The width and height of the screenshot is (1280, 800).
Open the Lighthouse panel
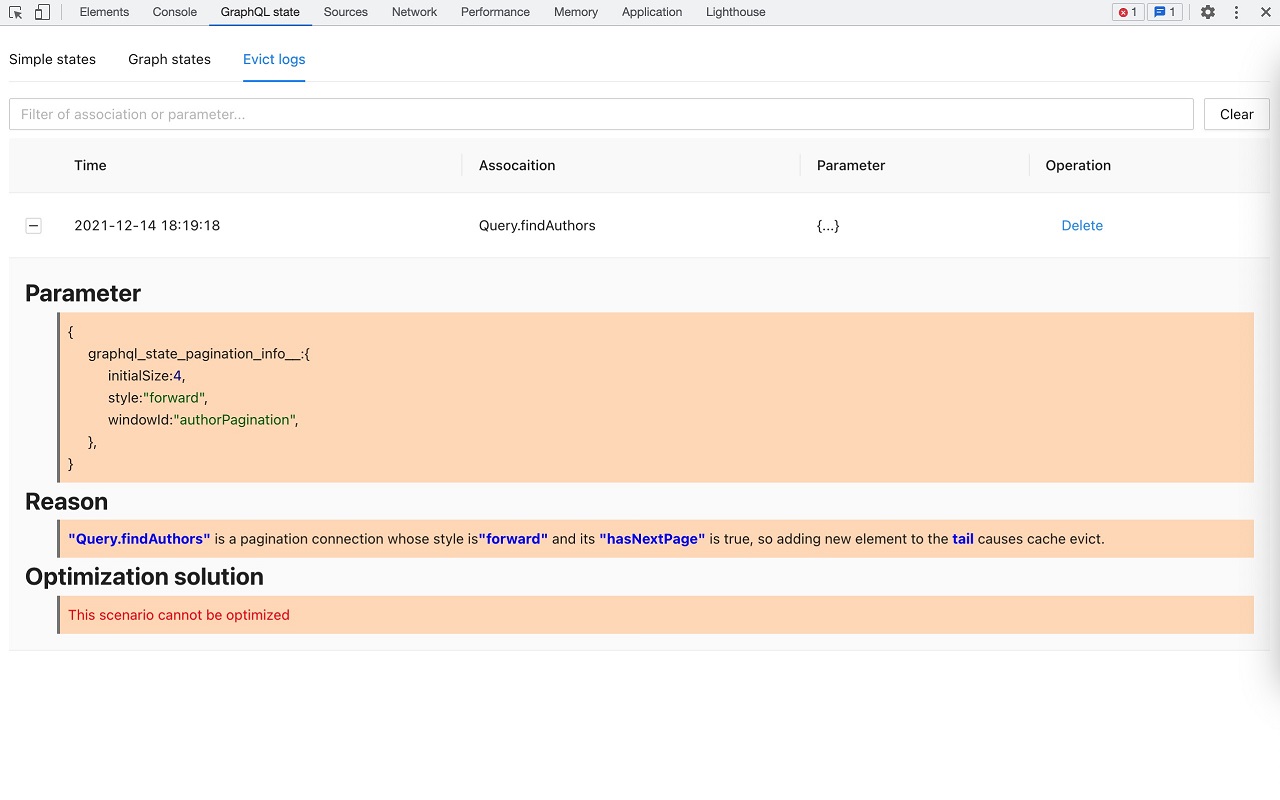(735, 11)
